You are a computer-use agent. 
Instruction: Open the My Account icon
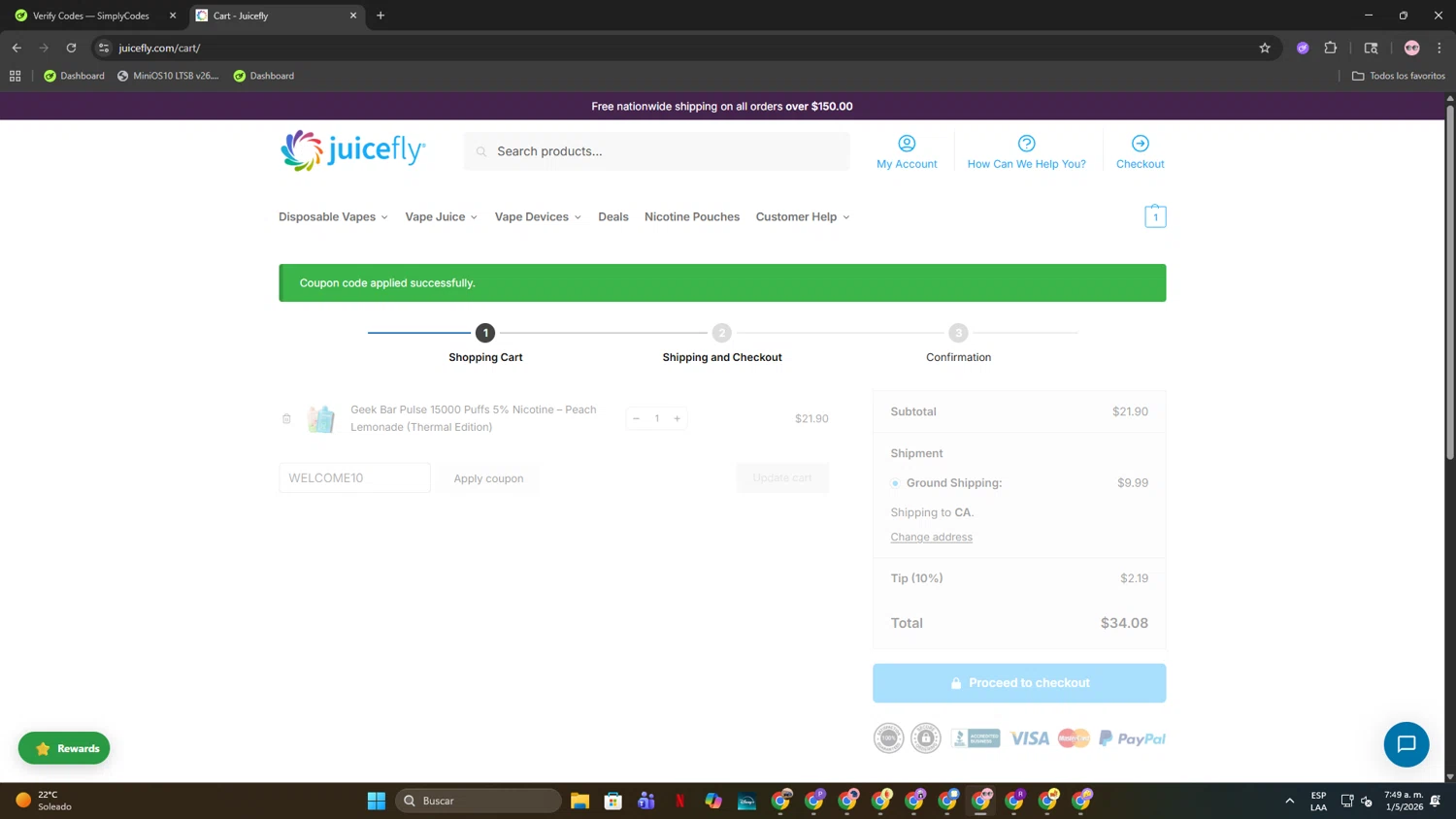(x=907, y=144)
